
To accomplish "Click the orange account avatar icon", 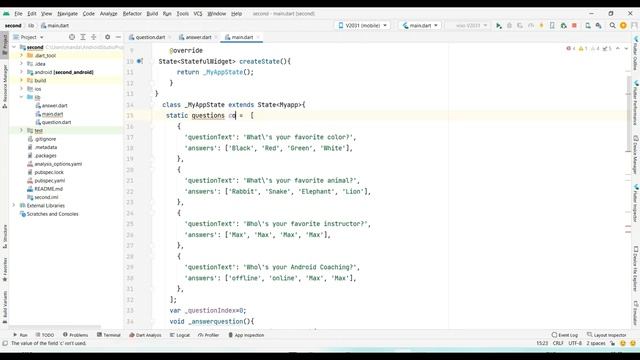I will pos(623,25).
